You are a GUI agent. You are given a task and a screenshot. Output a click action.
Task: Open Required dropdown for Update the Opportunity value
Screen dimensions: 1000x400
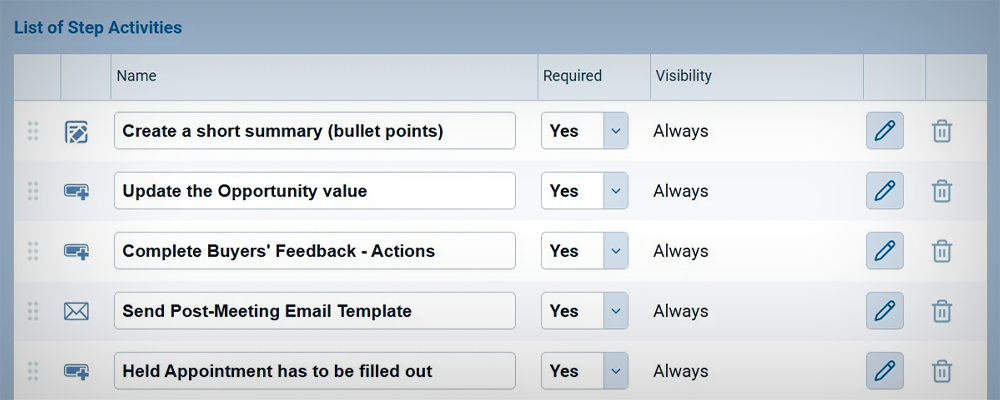tap(585, 191)
